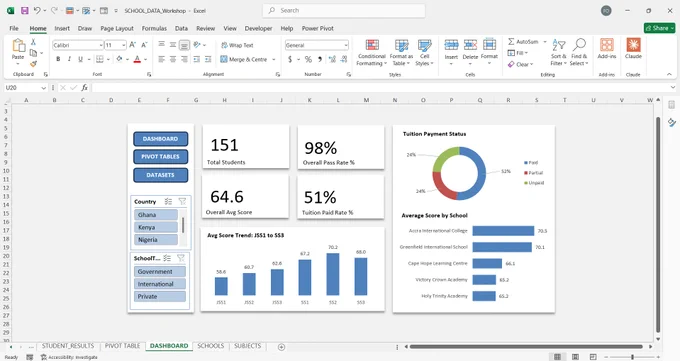Open the General number format dropdown
Screen dimensions: 680x361
point(346,45)
